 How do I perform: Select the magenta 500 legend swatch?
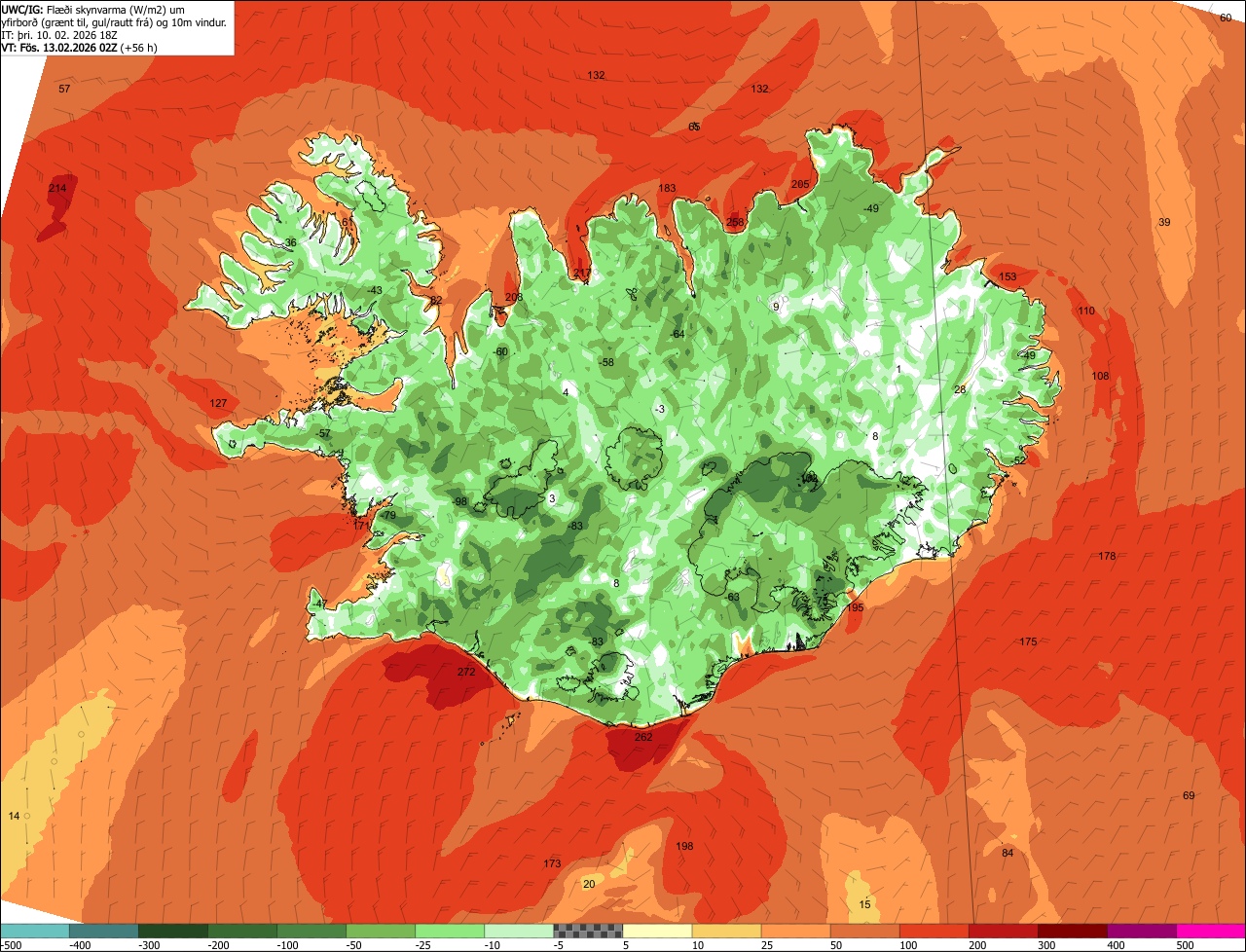[1211, 931]
